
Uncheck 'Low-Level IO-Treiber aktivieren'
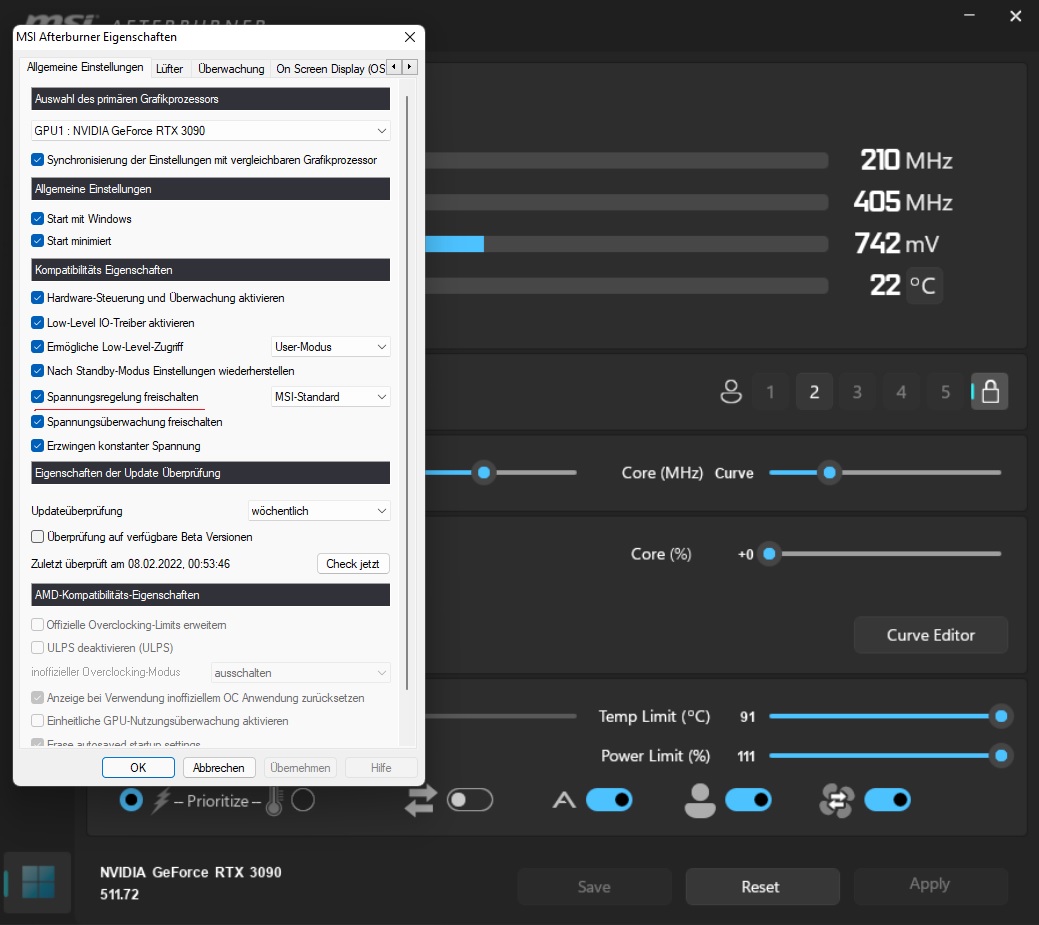click(x=38, y=323)
